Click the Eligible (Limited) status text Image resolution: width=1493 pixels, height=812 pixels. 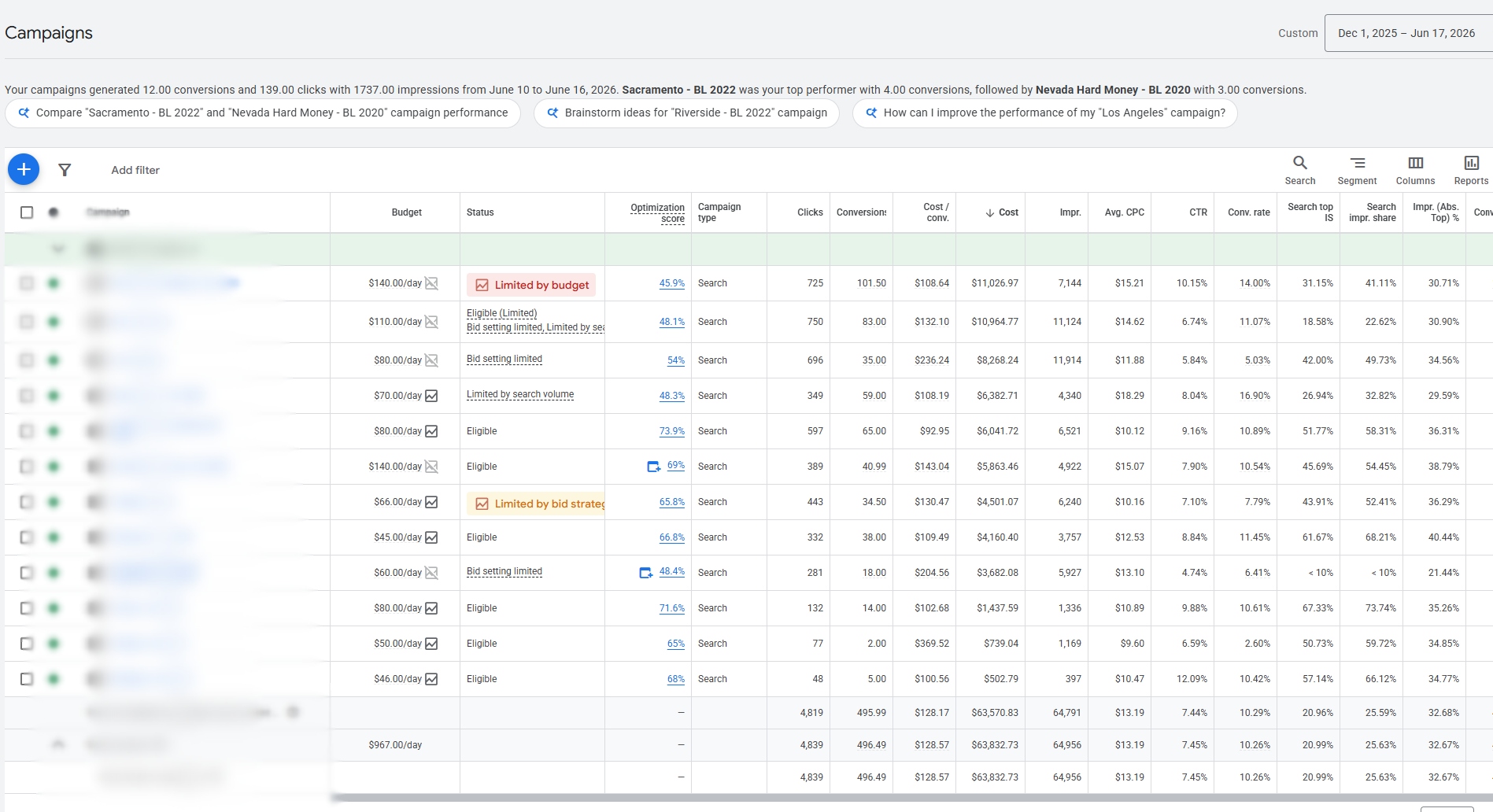click(502, 313)
